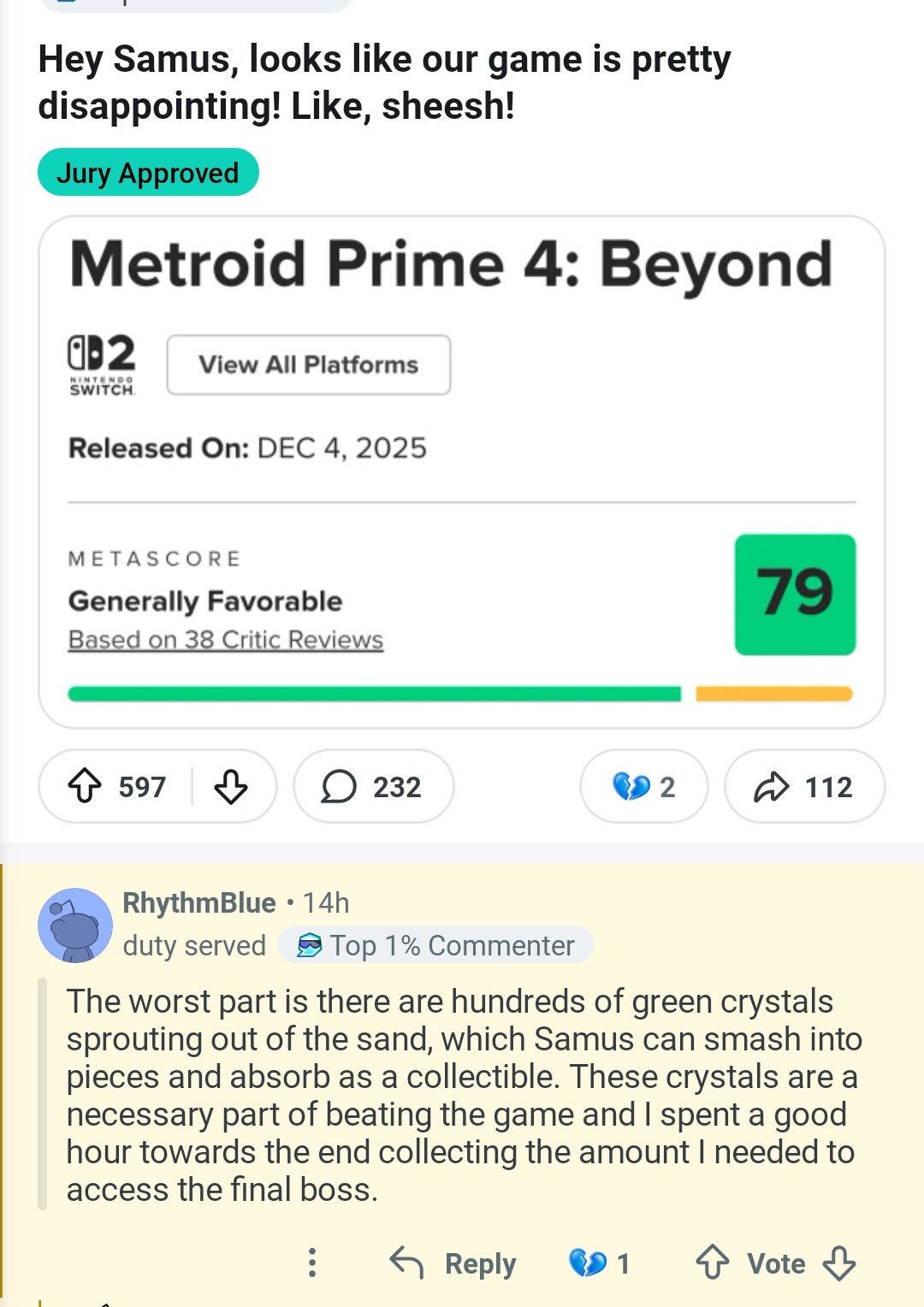Open RhythmBlue comment's broken-heart award
Image resolution: width=924 pixels, height=1307 pixels.
tap(599, 1263)
